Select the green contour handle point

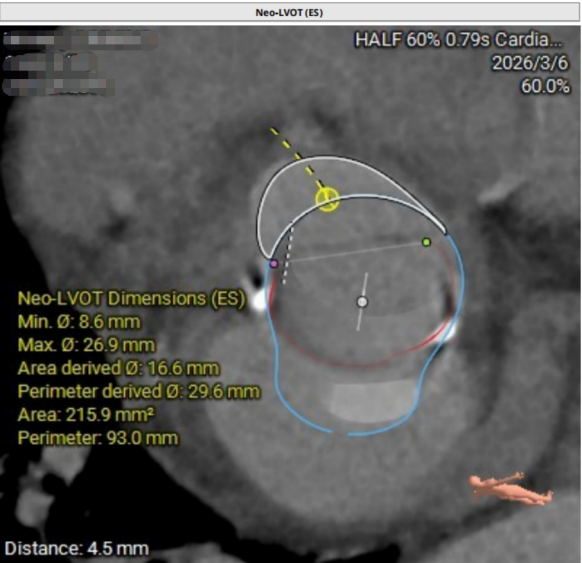[x=426, y=242]
